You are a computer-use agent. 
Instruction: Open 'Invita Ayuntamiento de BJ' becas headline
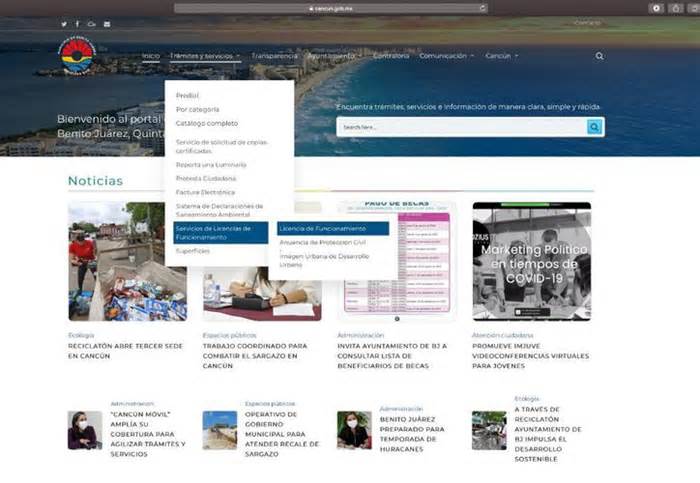coord(392,356)
